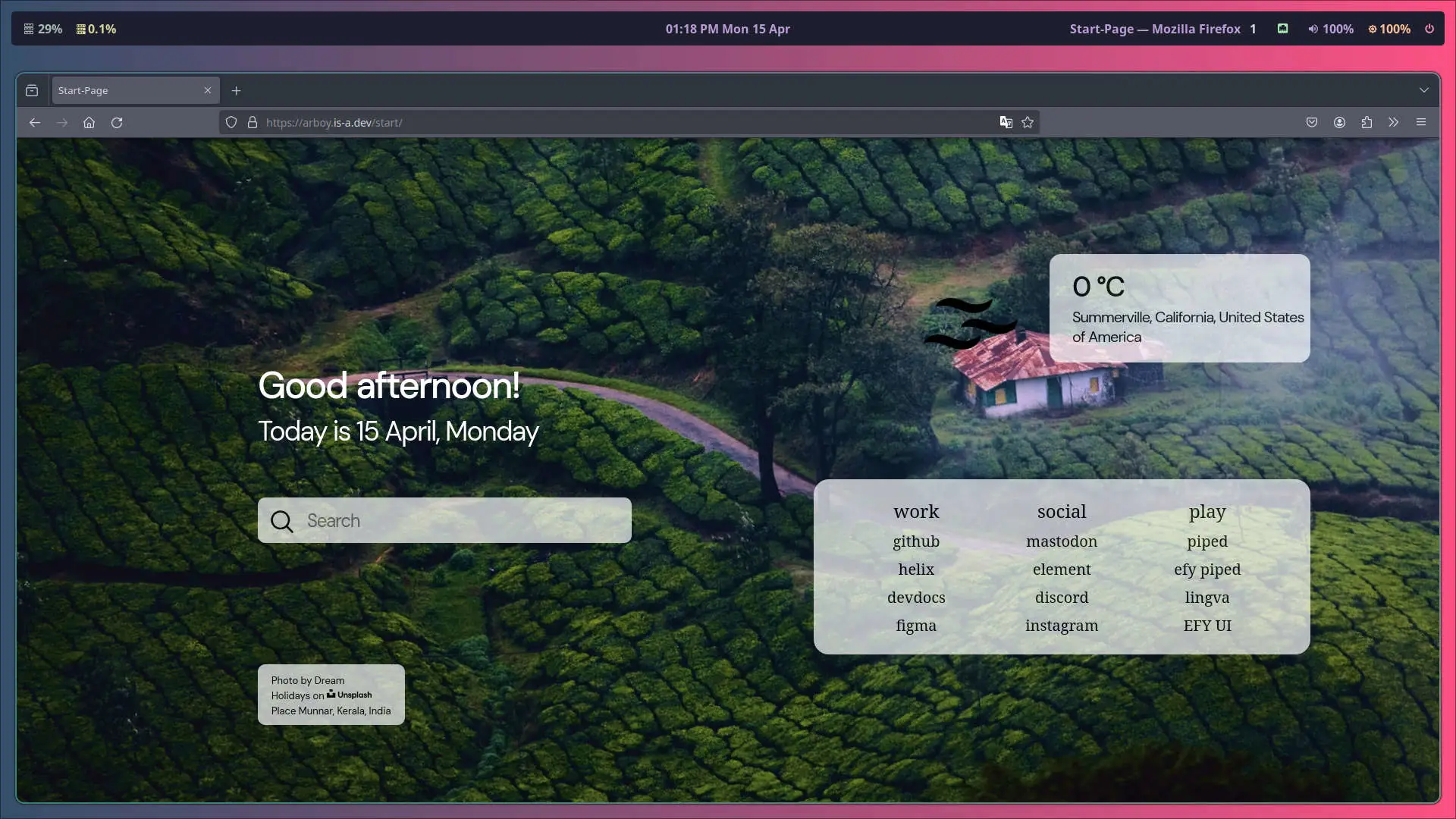Image resolution: width=1456 pixels, height=819 pixels.
Task: Open the Extensions puzzle icon
Action: click(1367, 123)
